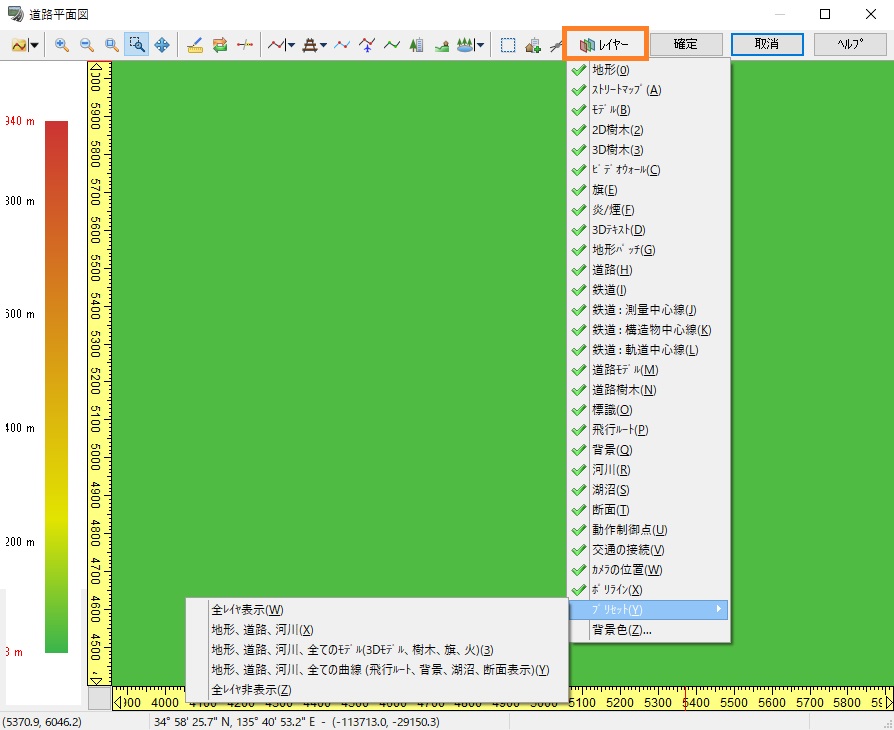
Task: Open the レイヤー layer menu button
Action: tap(606, 44)
